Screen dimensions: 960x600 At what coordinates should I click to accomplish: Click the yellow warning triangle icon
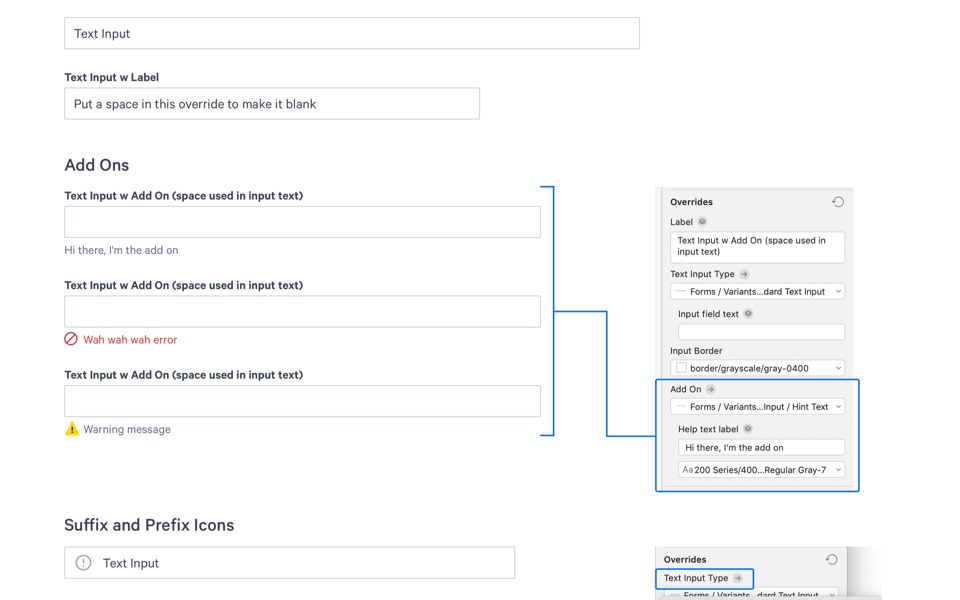coord(72,429)
